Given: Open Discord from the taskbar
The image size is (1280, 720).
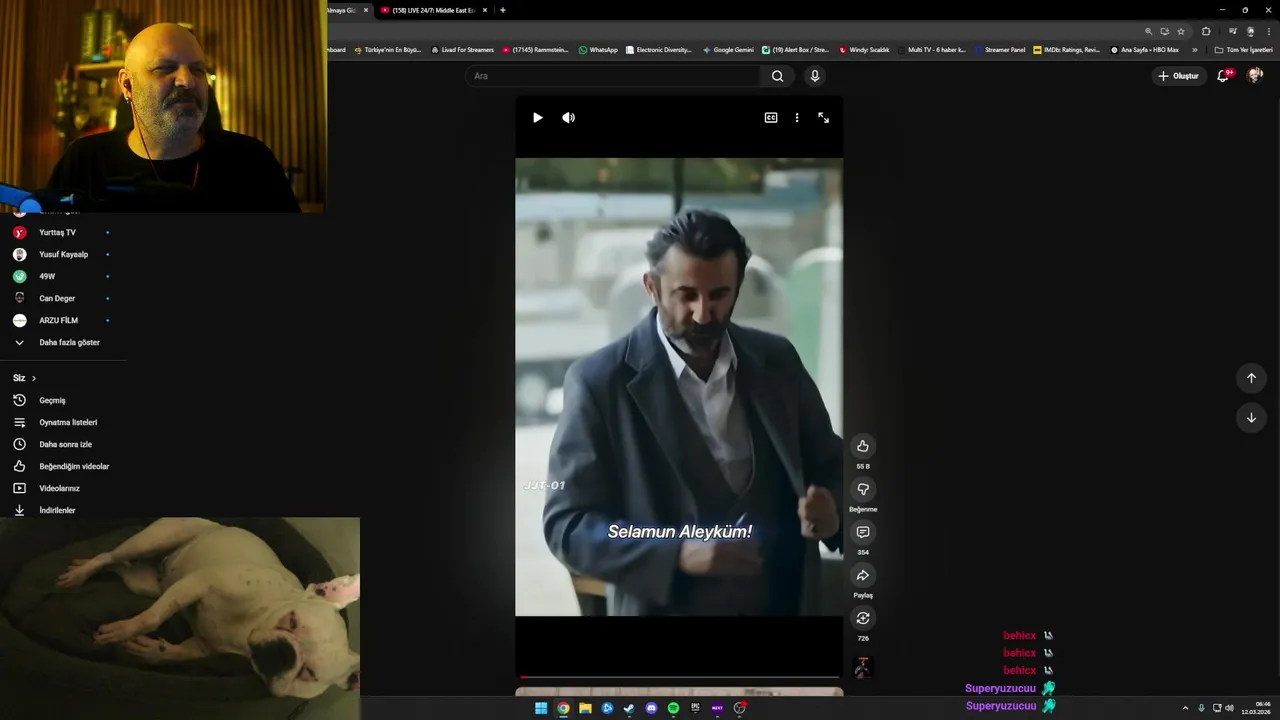Looking at the screenshot, I should (651, 708).
